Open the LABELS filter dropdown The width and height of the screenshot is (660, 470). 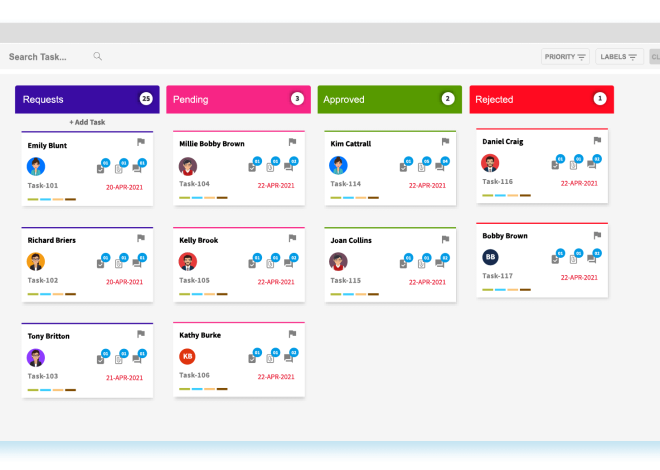(619, 57)
